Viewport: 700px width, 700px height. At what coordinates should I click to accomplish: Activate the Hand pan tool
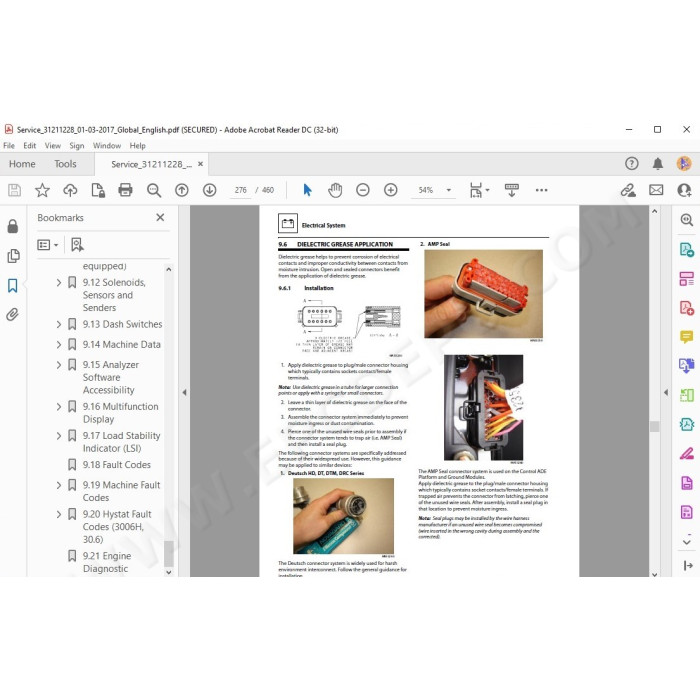click(335, 190)
